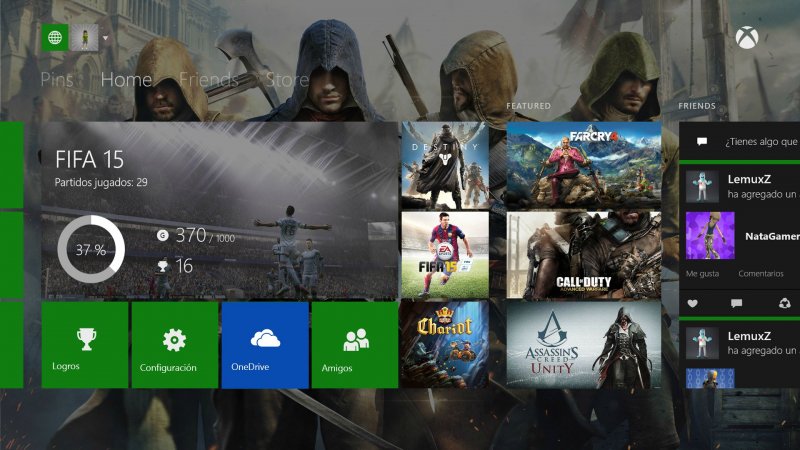
Task: Click the Xbox logo icon
Action: coord(747,38)
